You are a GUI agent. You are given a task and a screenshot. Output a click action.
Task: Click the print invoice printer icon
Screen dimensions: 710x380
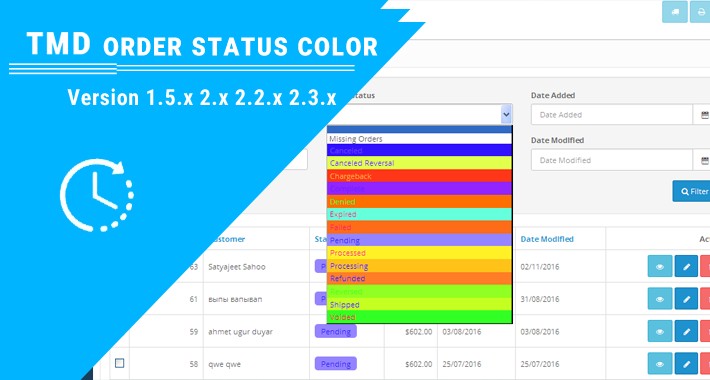click(700, 12)
